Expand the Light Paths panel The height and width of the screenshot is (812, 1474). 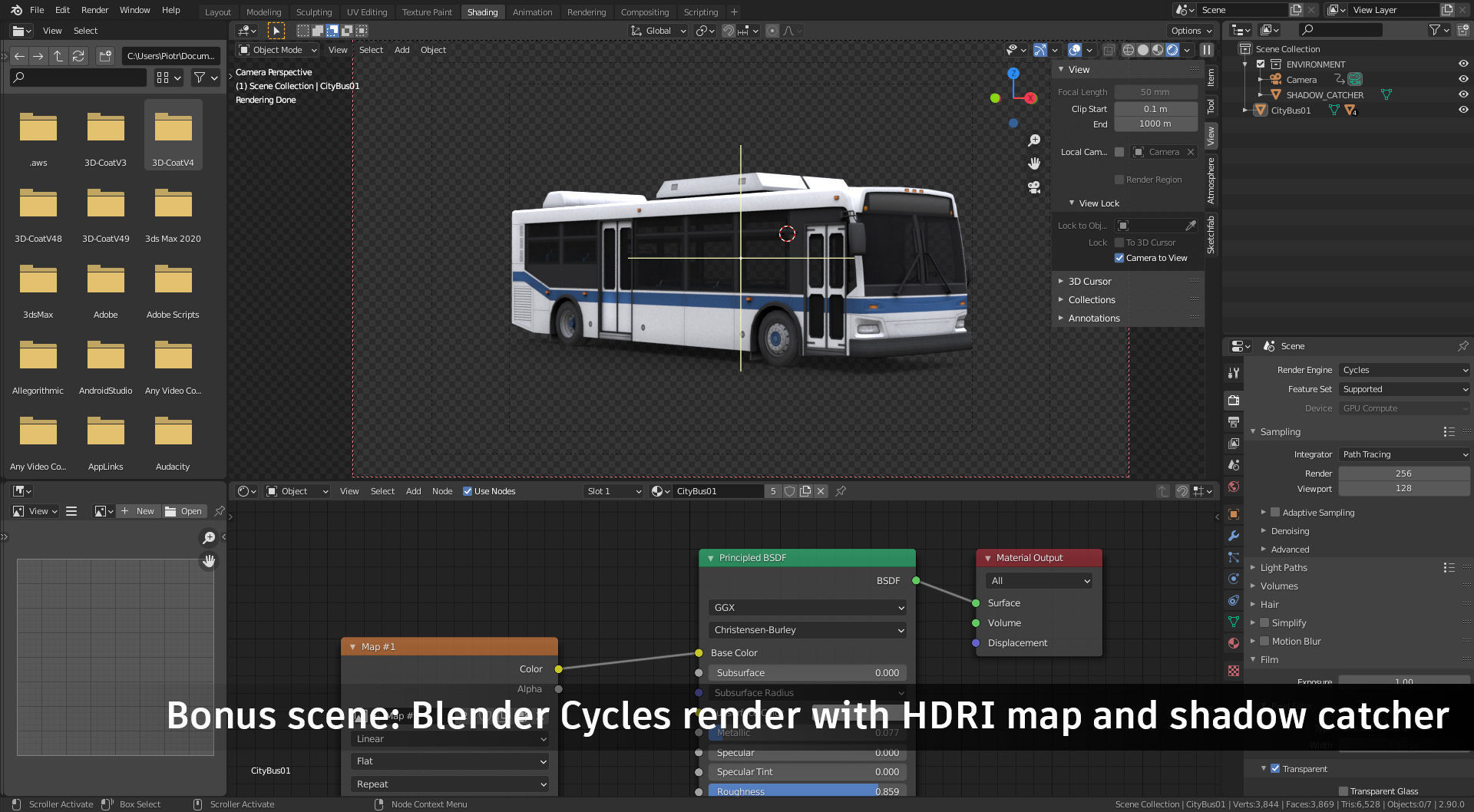pyautogui.click(x=1284, y=568)
